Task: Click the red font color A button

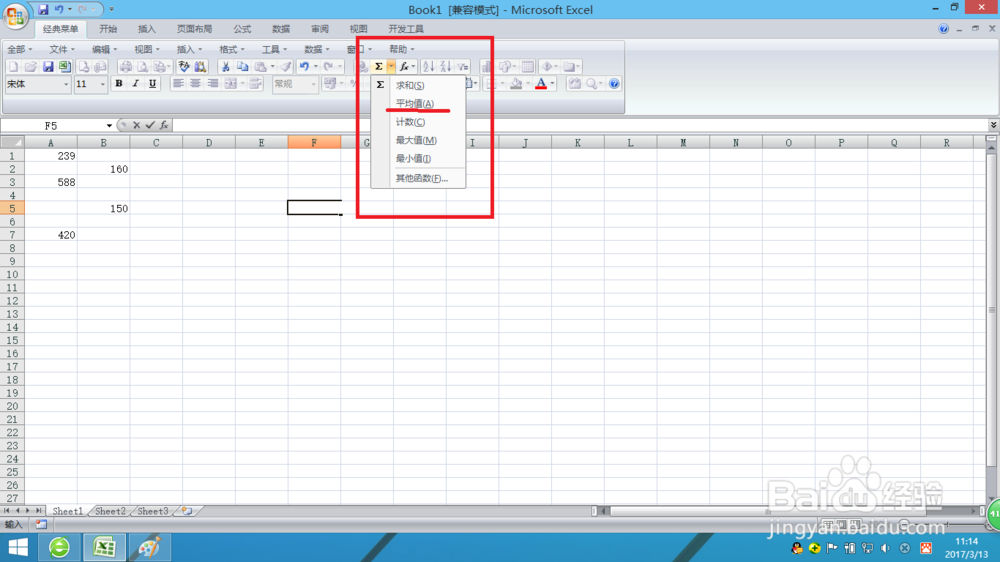Action: coord(541,84)
